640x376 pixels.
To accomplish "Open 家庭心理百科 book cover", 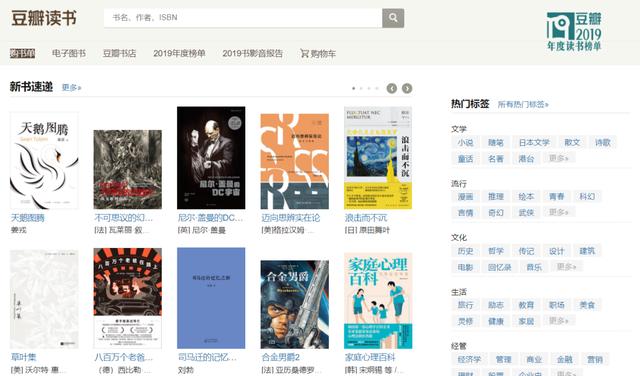I will 378,301.
